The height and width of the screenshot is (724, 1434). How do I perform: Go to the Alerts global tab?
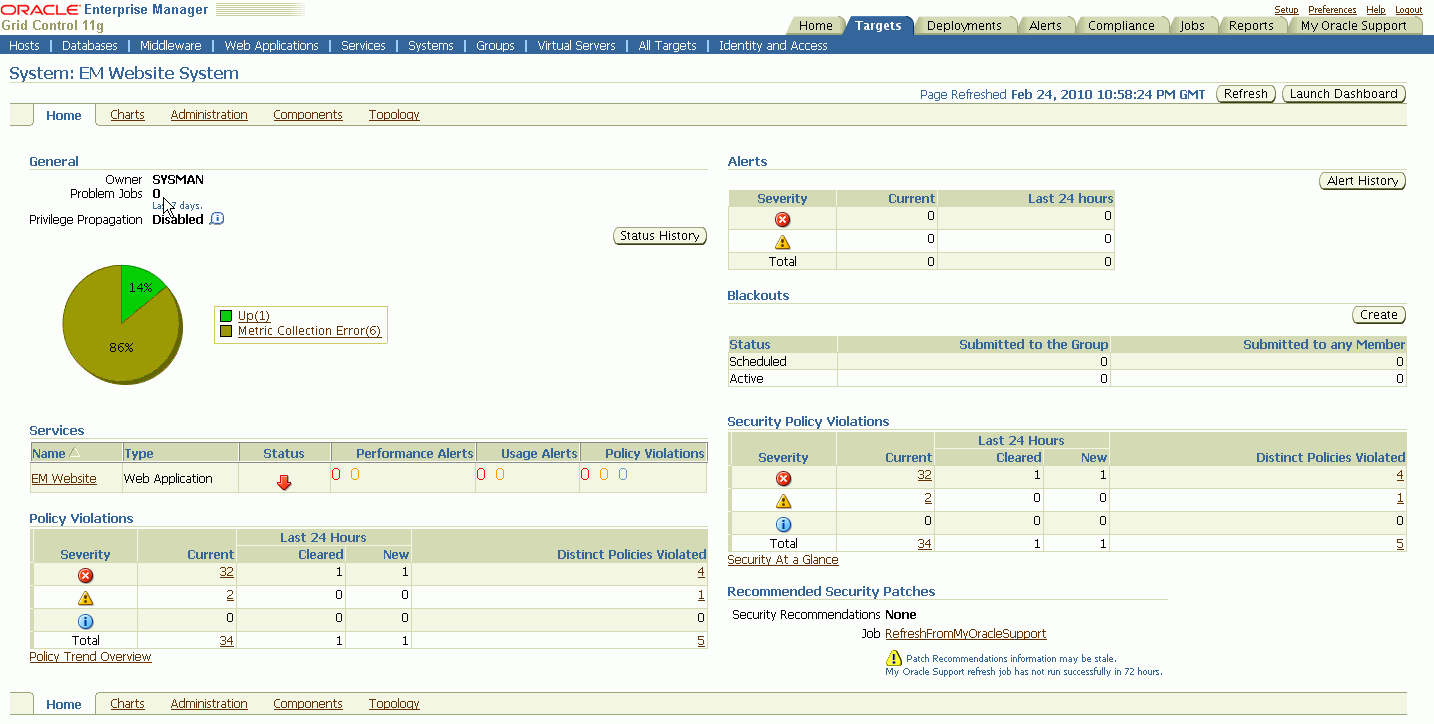[x=1045, y=26]
